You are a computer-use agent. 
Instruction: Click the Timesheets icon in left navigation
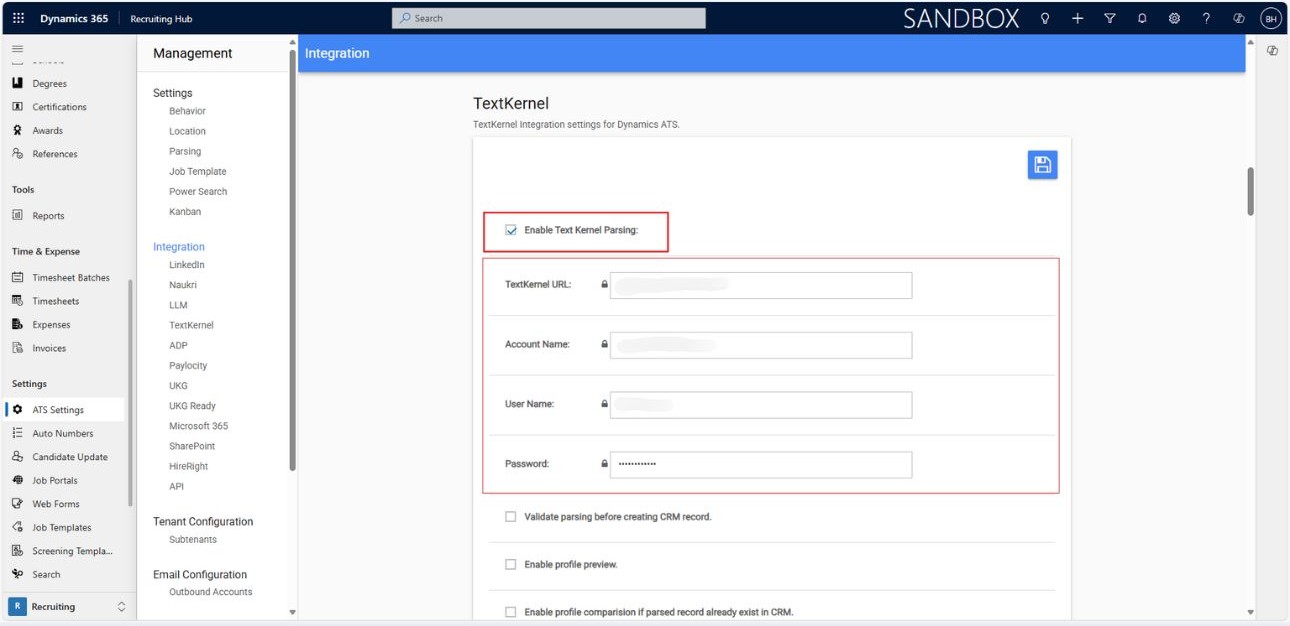point(17,301)
